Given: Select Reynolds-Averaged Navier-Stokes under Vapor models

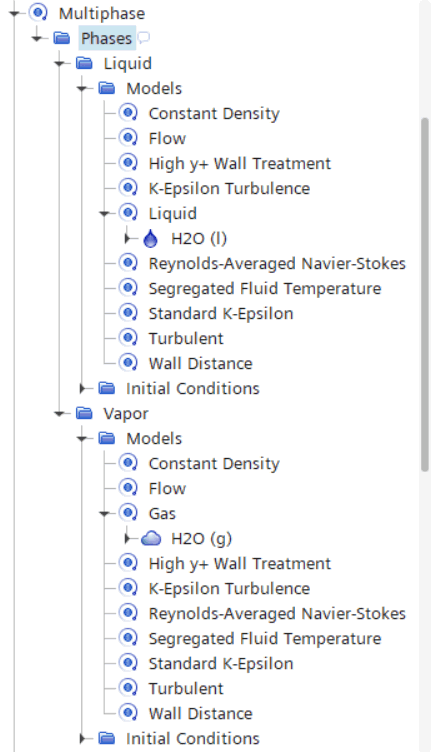Looking at the screenshot, I should pyautogui.click(x=277, y=614).
